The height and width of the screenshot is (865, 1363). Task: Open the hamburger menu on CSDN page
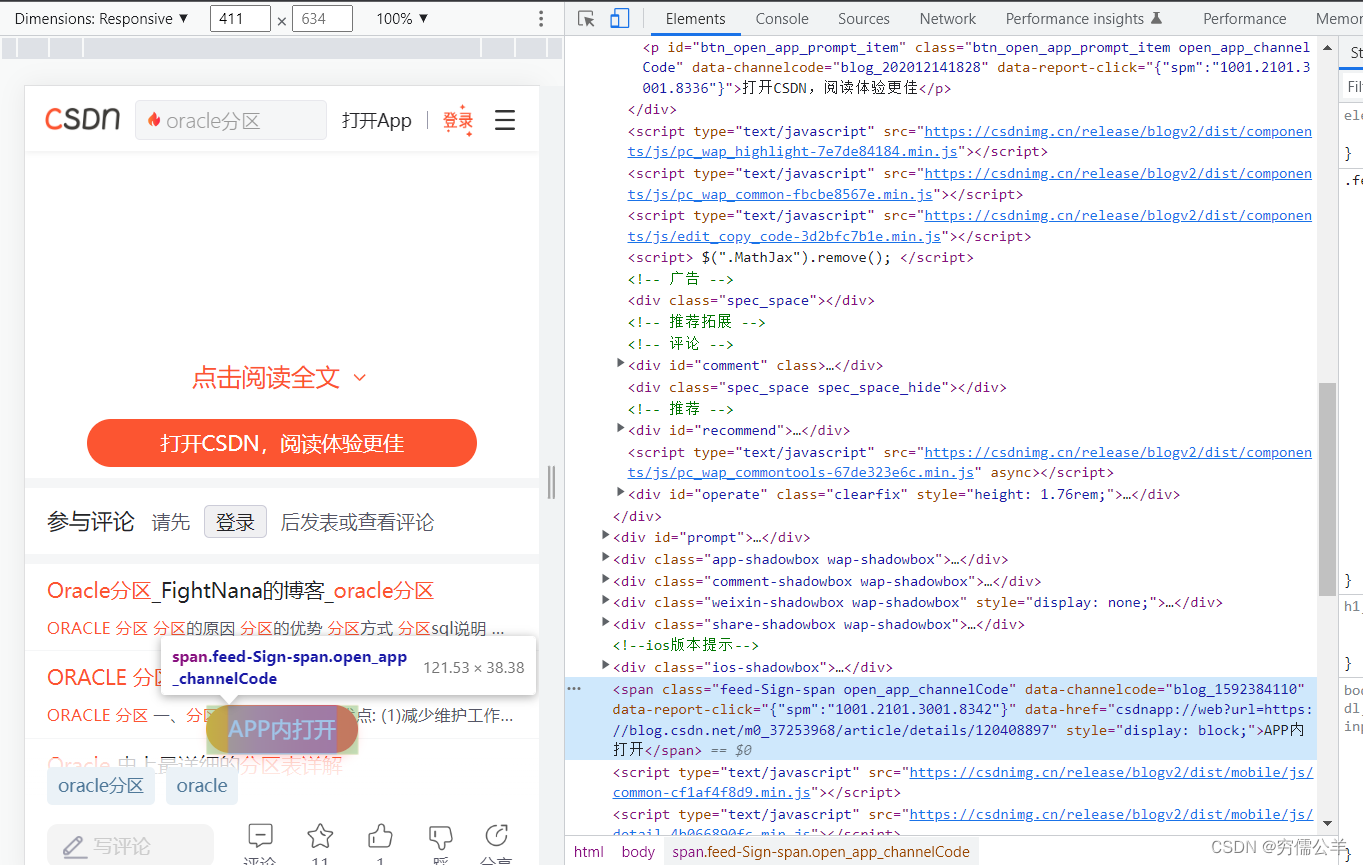point(505,121)
